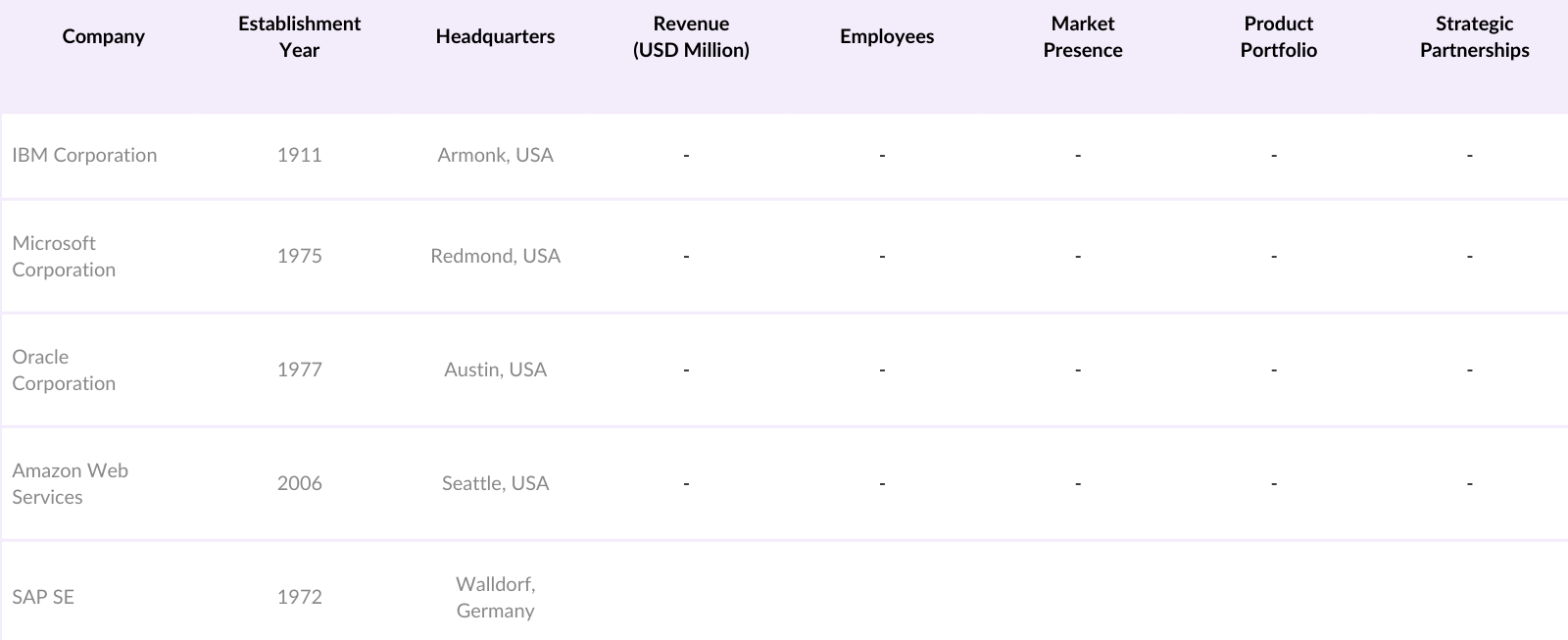1568x640 pixels.
Task: Select the IBM Corporation row name
Action: click(x=84, y=155)
